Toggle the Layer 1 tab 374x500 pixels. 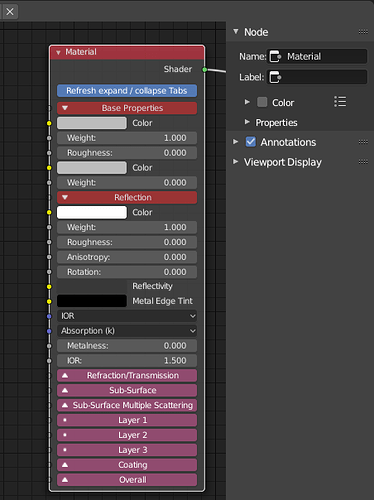(127, 420)
